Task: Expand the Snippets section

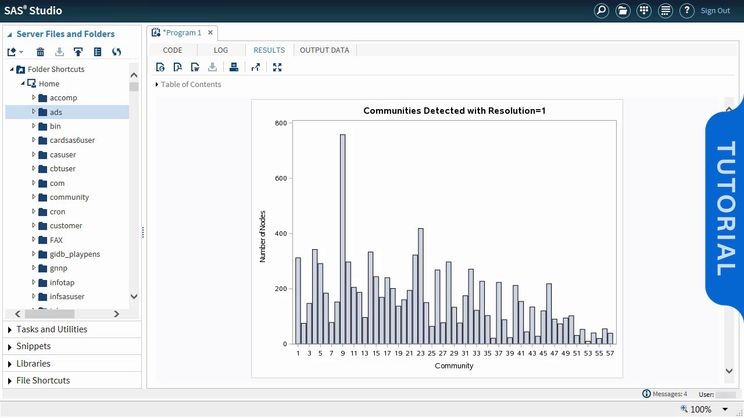Action: pos(9,347)
